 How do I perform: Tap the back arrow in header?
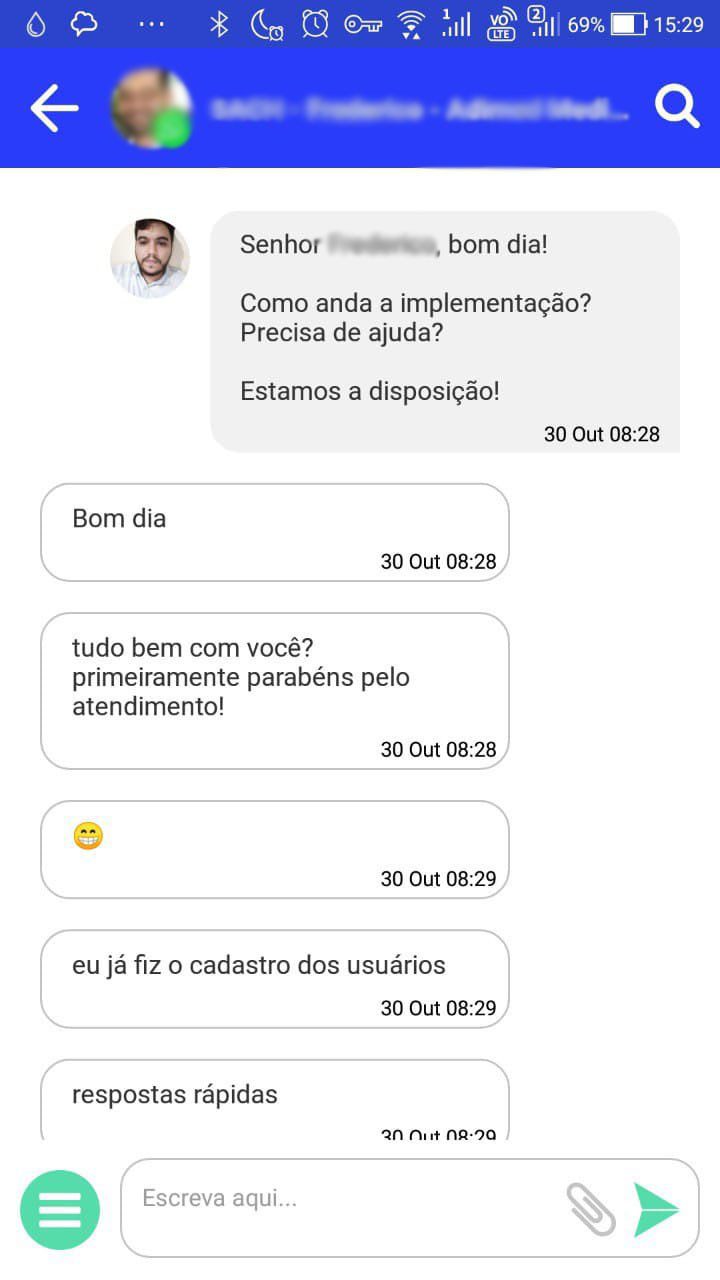click(54, 108)
